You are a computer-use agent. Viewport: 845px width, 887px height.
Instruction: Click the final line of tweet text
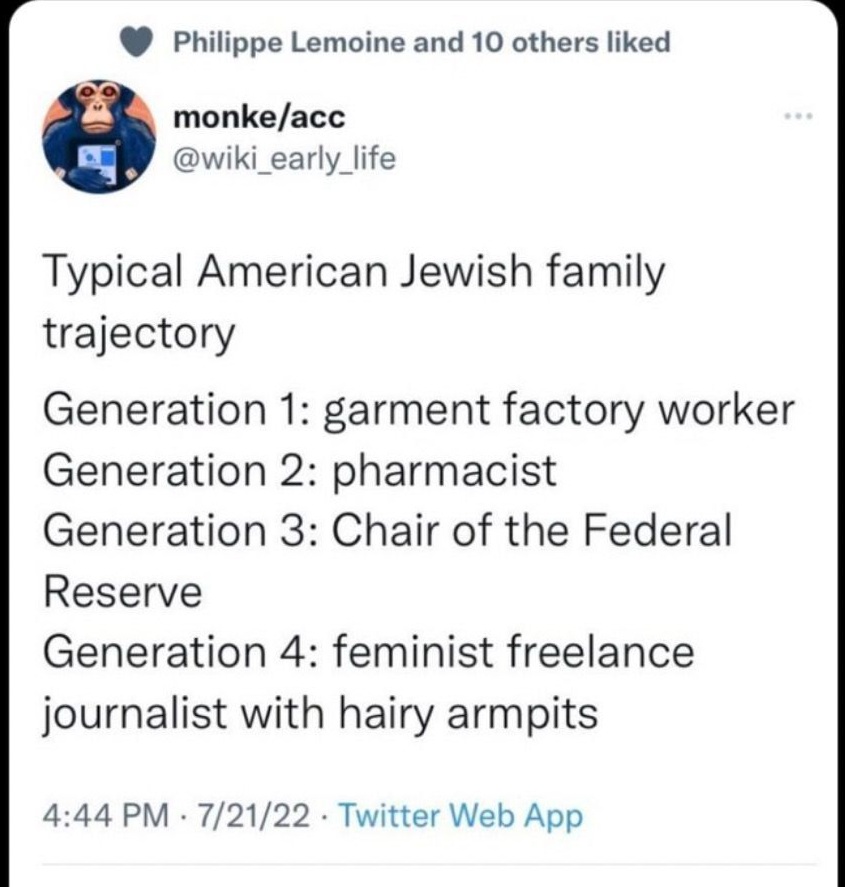click(x=319, y=713)
